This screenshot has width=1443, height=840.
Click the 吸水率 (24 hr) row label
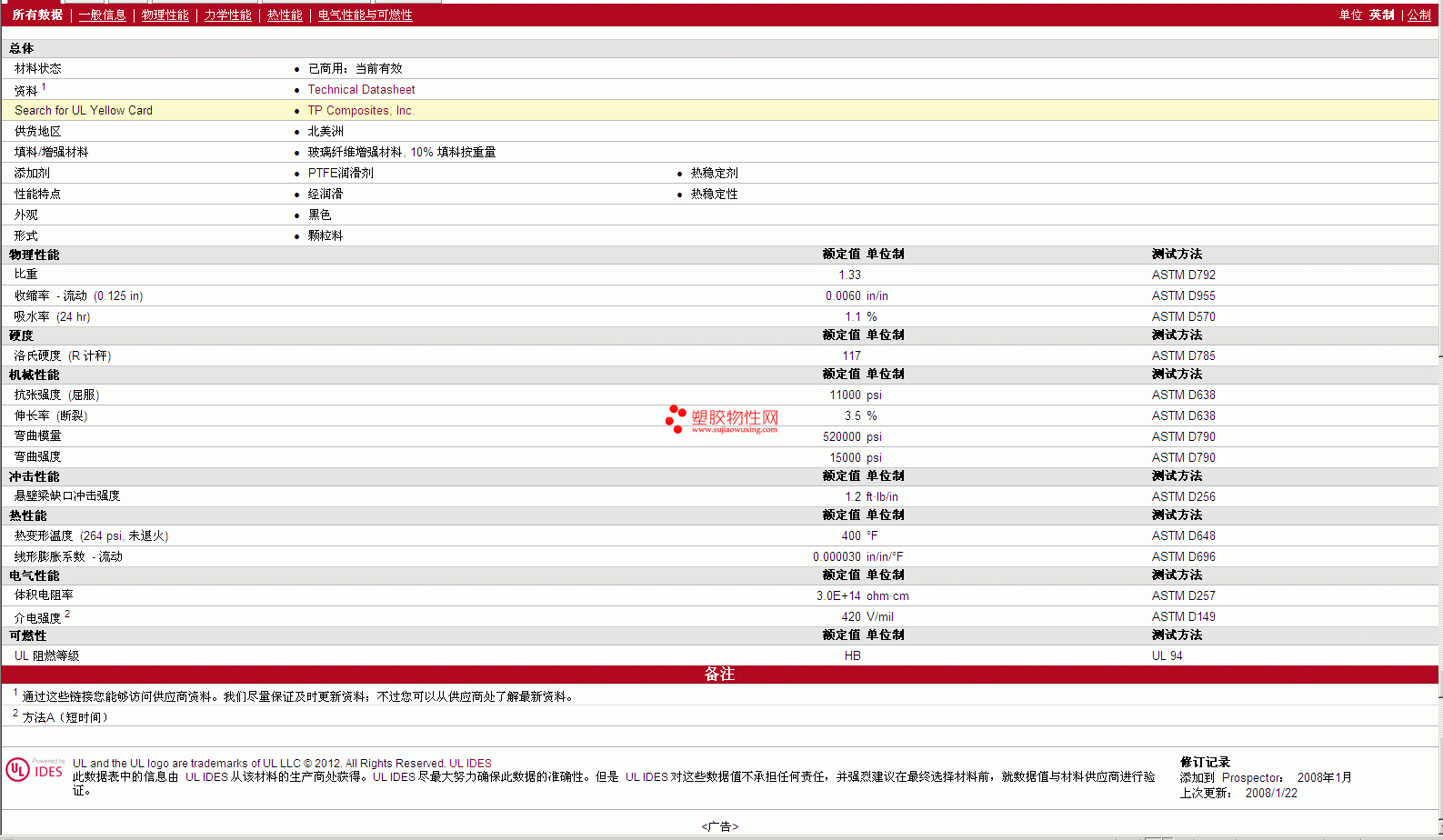(x=52, y=316)
